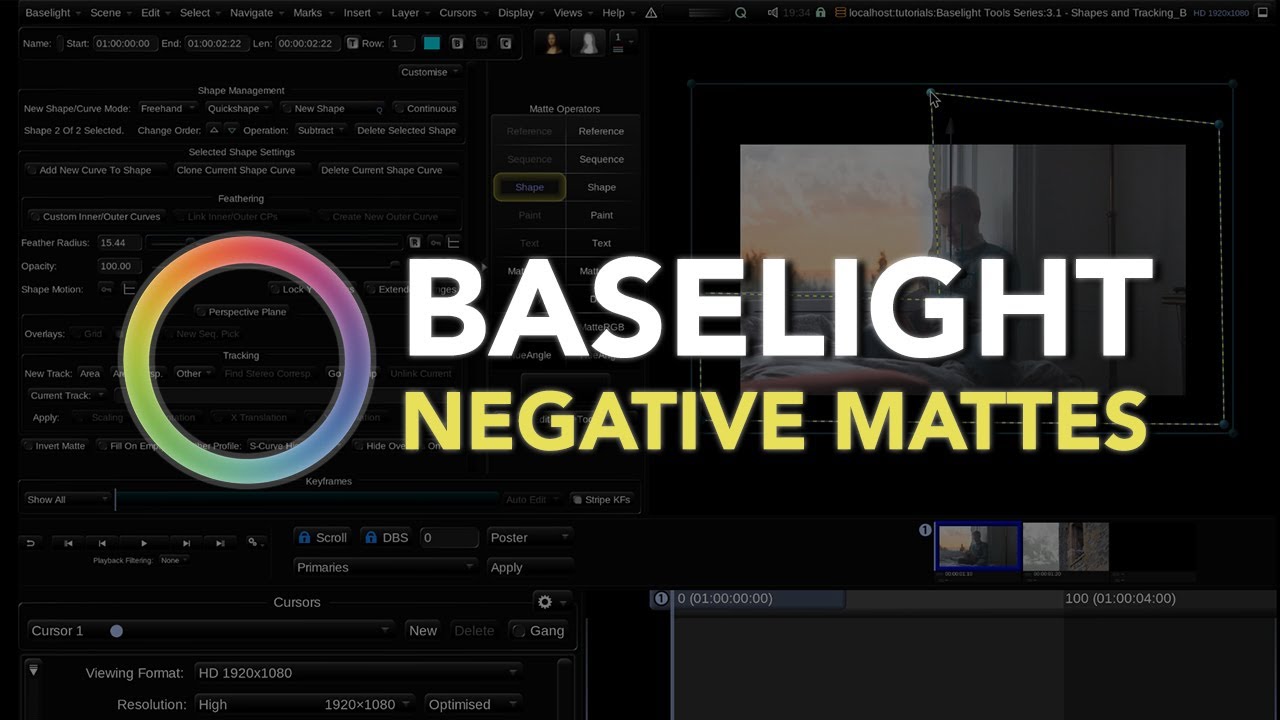Image resolution: width=1280 pixels, height=720 pixels.
Task: Click the Feather Radius value field
Action: (119, 242)
